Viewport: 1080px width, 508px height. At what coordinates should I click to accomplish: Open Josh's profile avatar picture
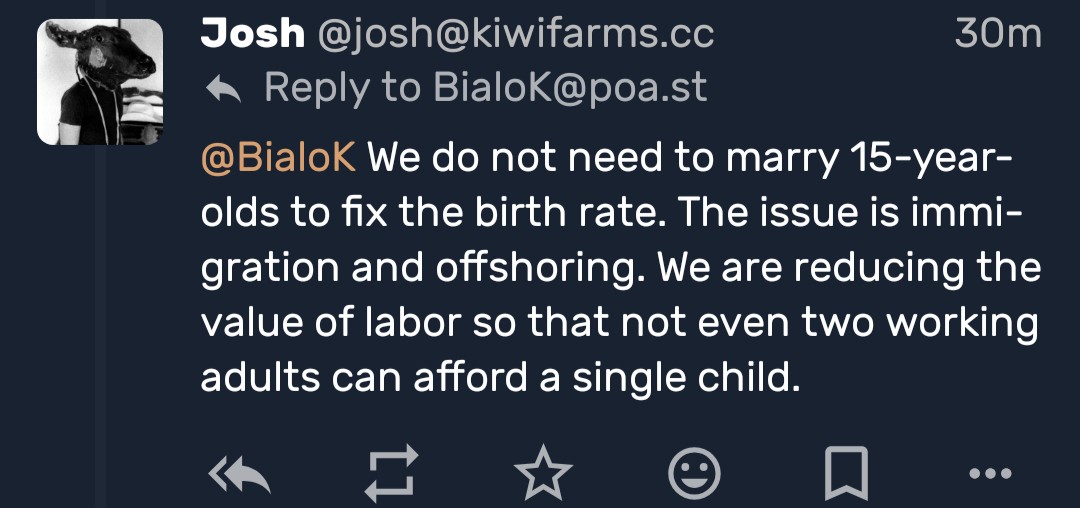[x=100, y=82]
